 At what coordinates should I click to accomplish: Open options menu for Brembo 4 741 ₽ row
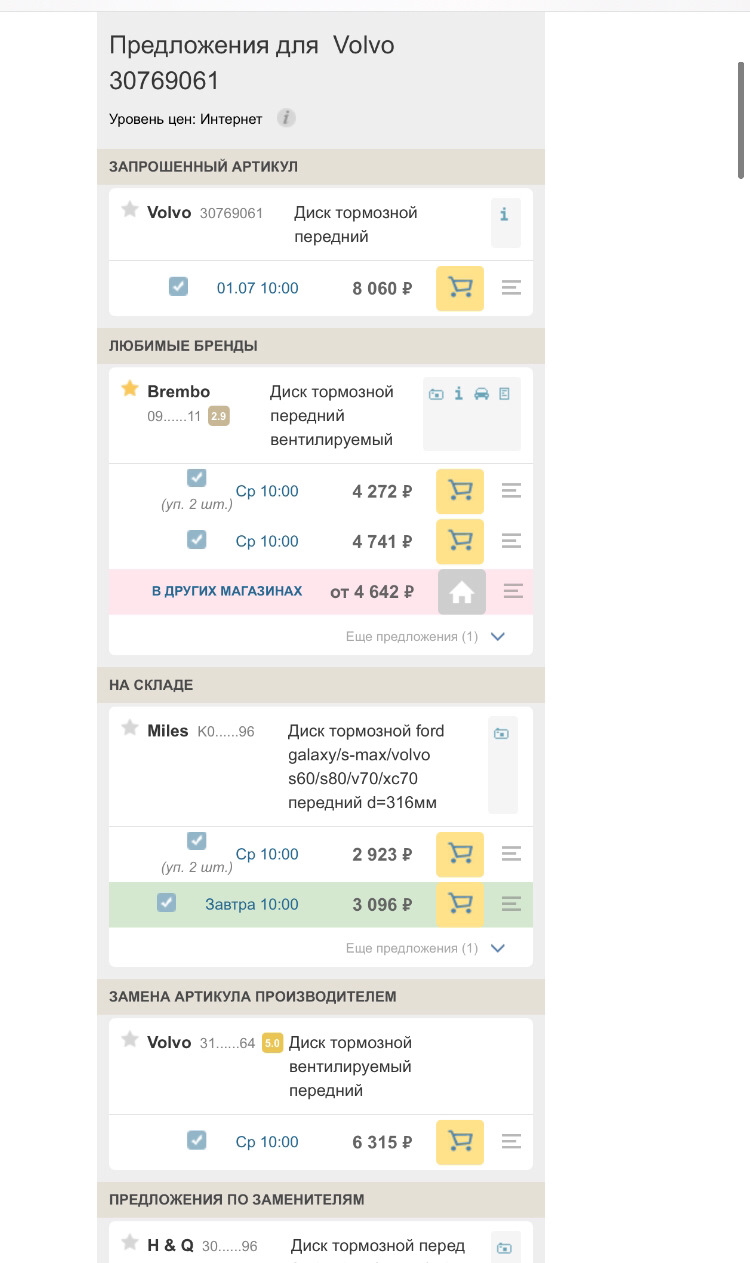(512, 541)
